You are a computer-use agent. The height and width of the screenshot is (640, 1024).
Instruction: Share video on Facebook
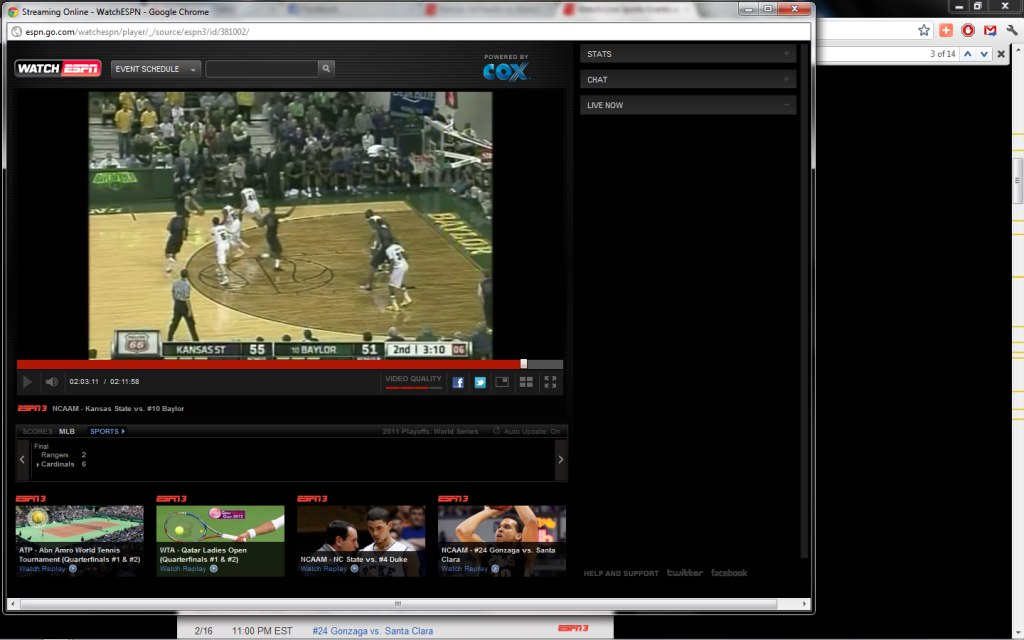click(458, 382)
